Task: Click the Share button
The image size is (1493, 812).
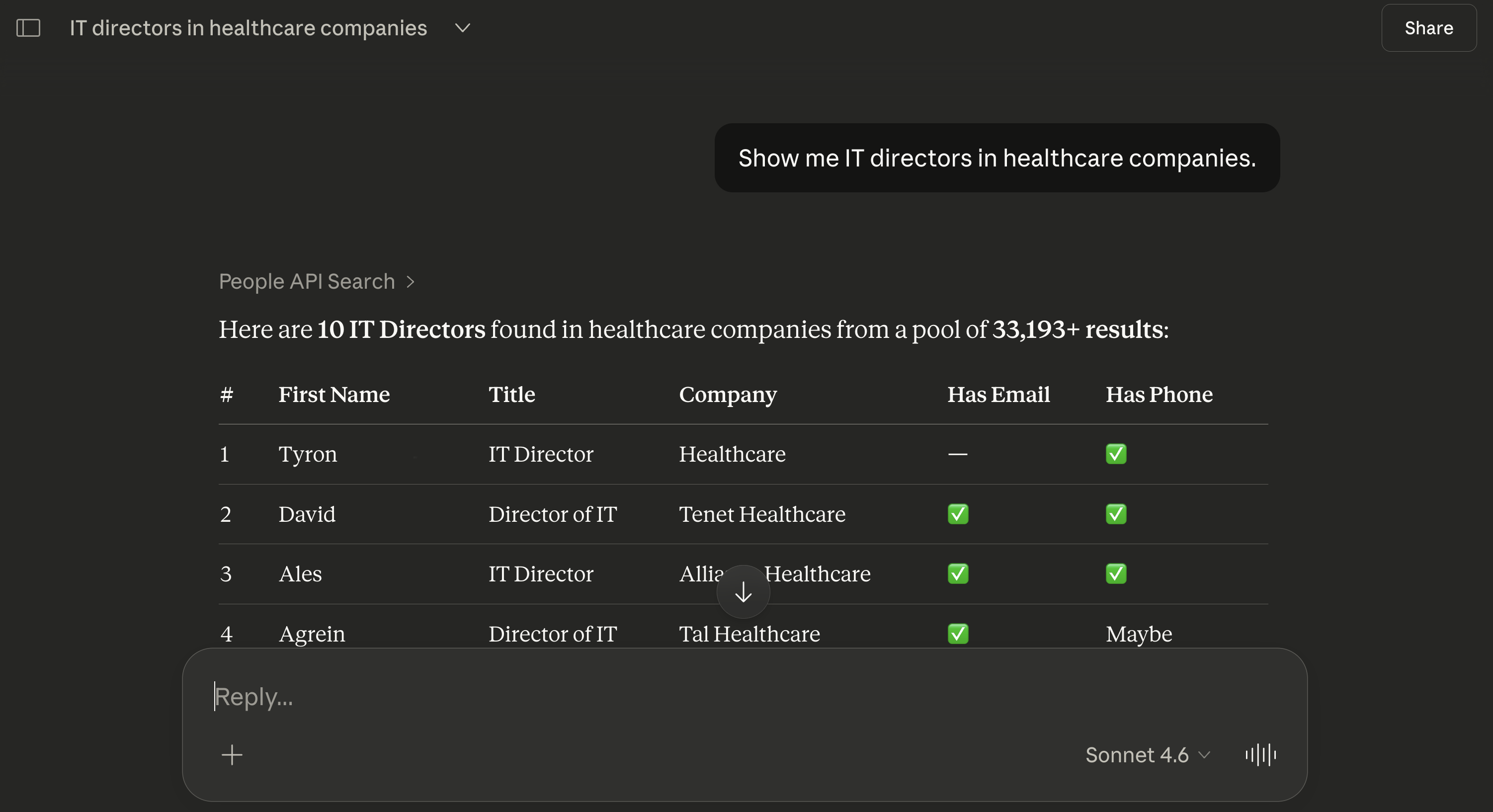Action: [1428, 28]
